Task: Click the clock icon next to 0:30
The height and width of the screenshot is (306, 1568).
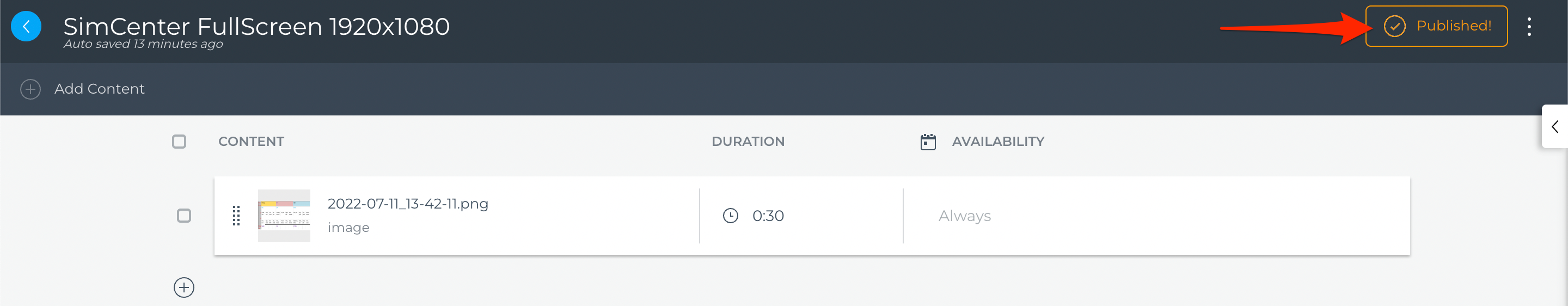Action: tap(731, 216)
